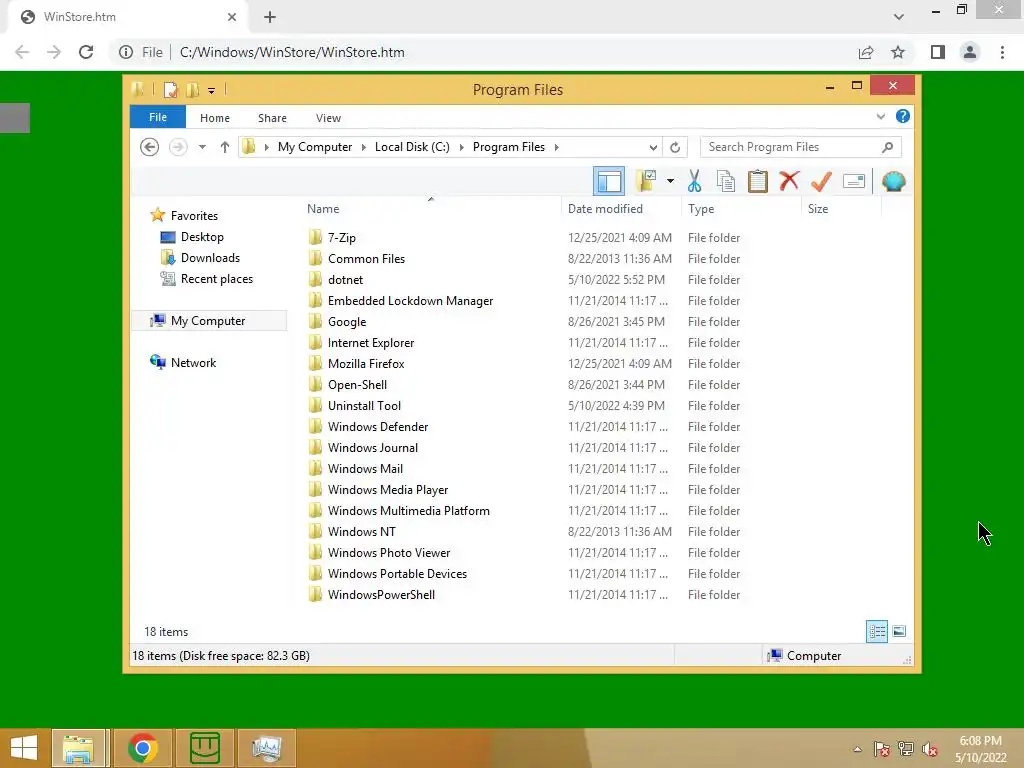The width and height of the screenshot is (1024, 768).
Task: Select the Common Files folder
Action: 366,259
